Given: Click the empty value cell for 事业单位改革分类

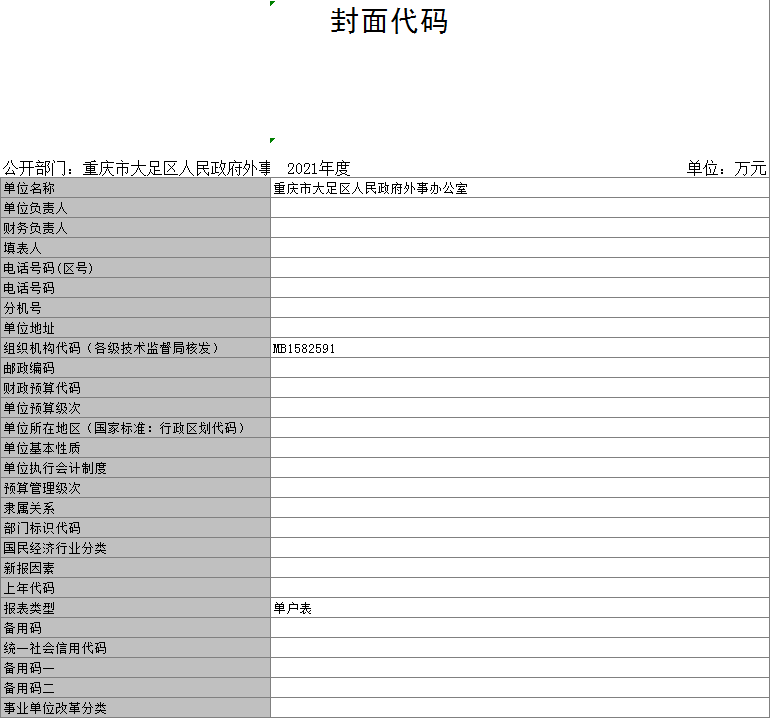Looking at the screenshot, I should (x=520, y=708).
